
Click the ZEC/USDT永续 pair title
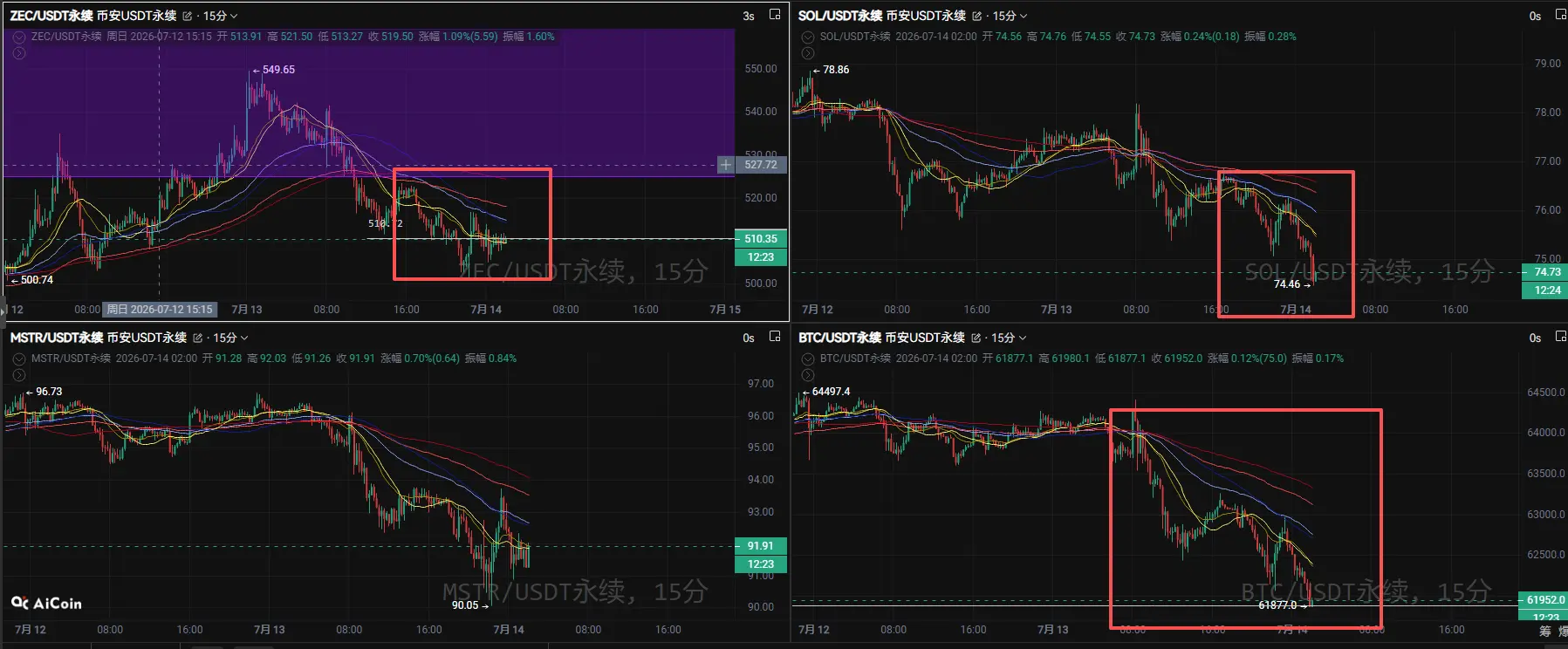pos(51,16)
